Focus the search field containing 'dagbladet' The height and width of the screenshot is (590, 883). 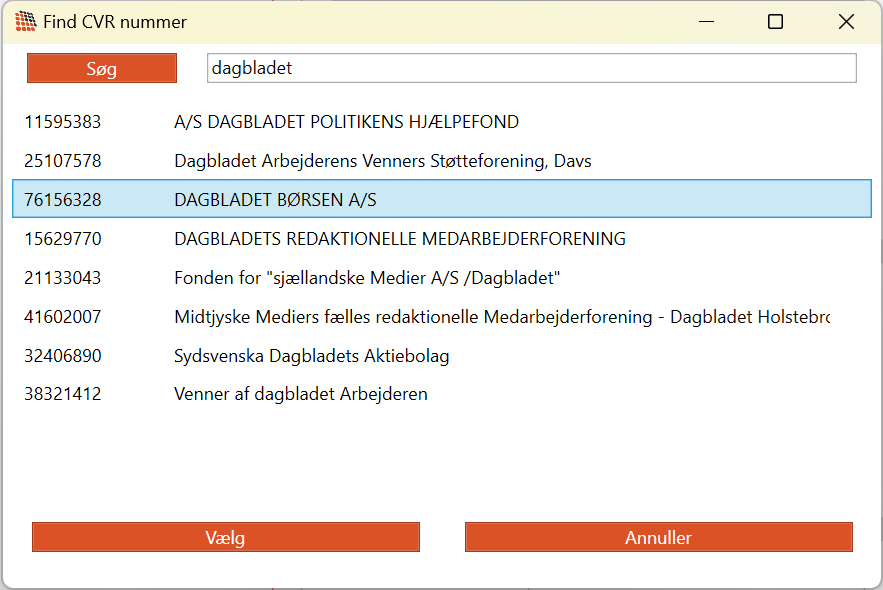pyautogui.click(x=530, y=68)
